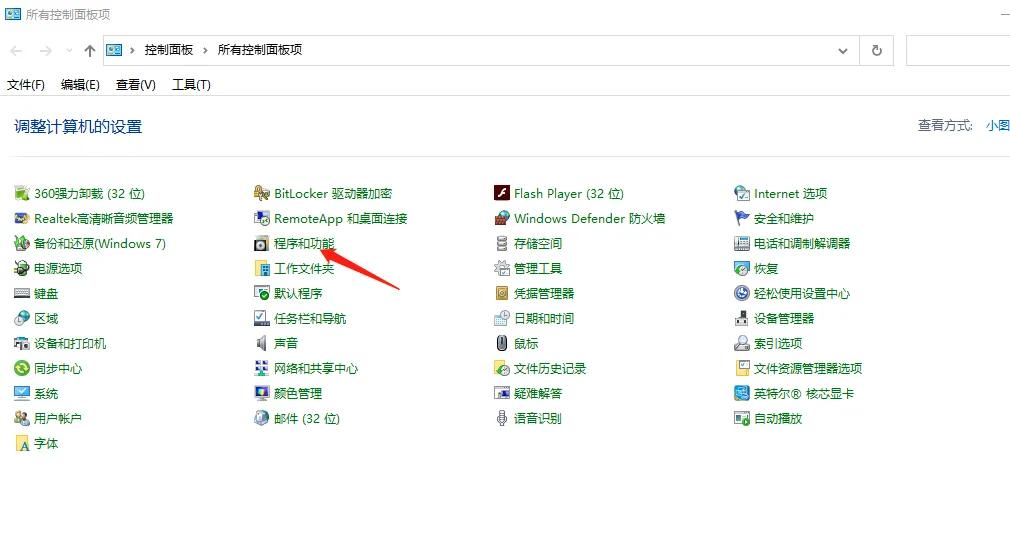
Task: Click the 同步中心 green icon
Action: 22,369
